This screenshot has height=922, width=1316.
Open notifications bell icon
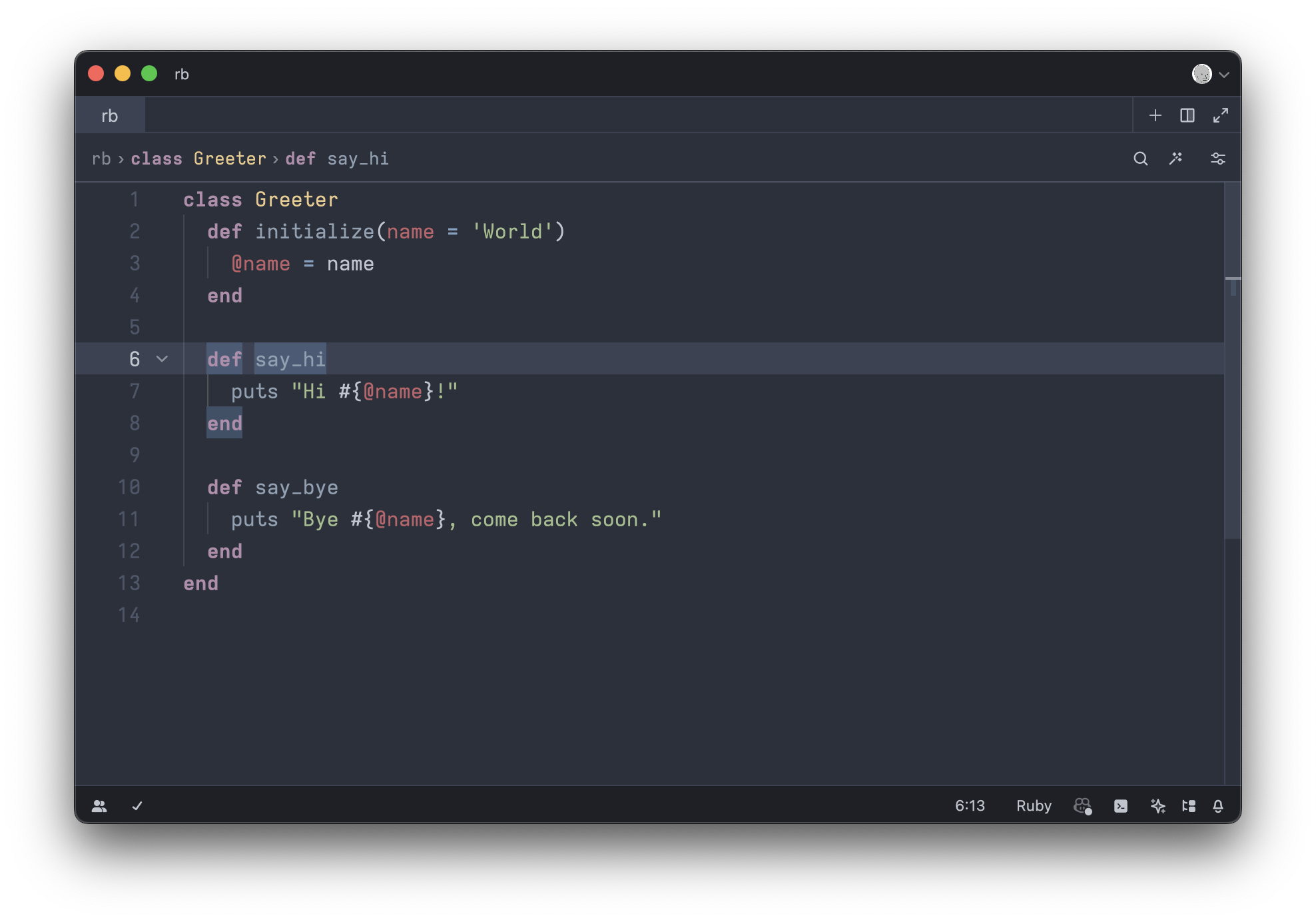(x=1218, y=806)
